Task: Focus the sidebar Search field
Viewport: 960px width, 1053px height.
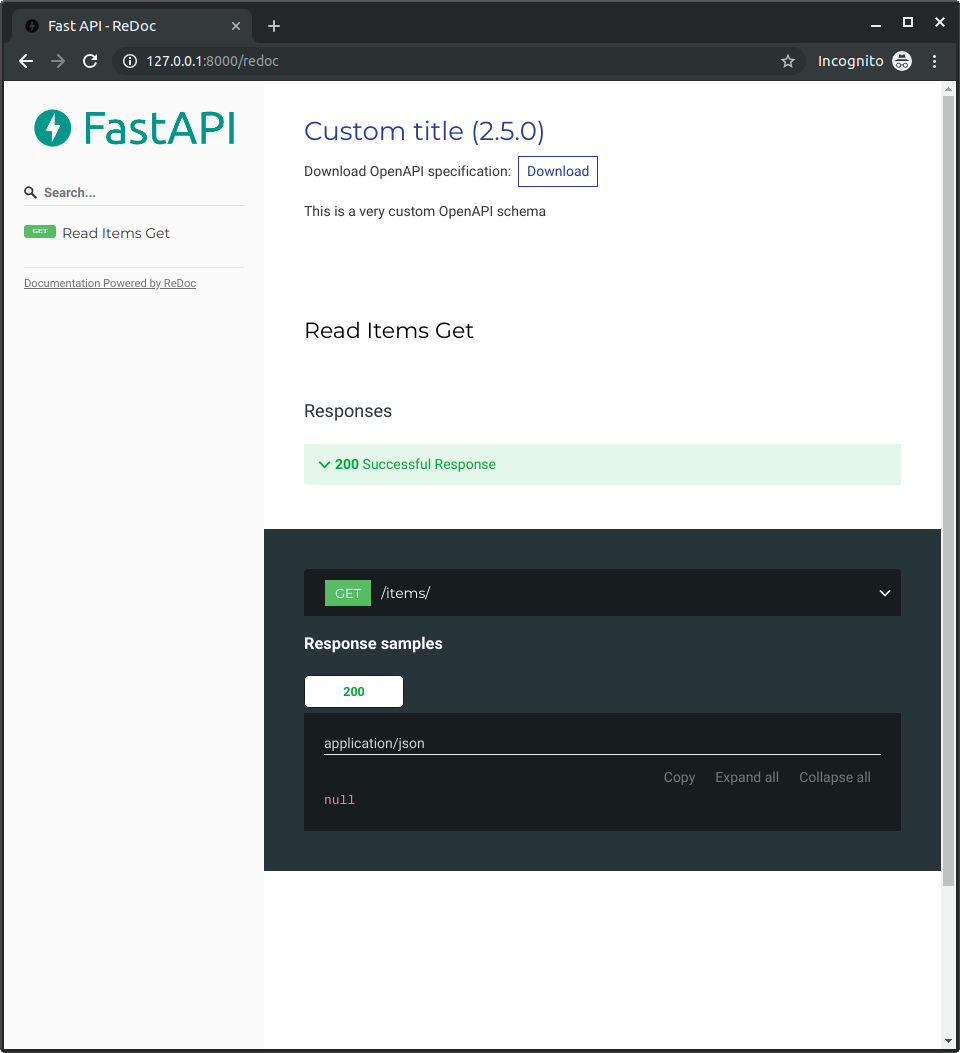Action: (140, 192)
